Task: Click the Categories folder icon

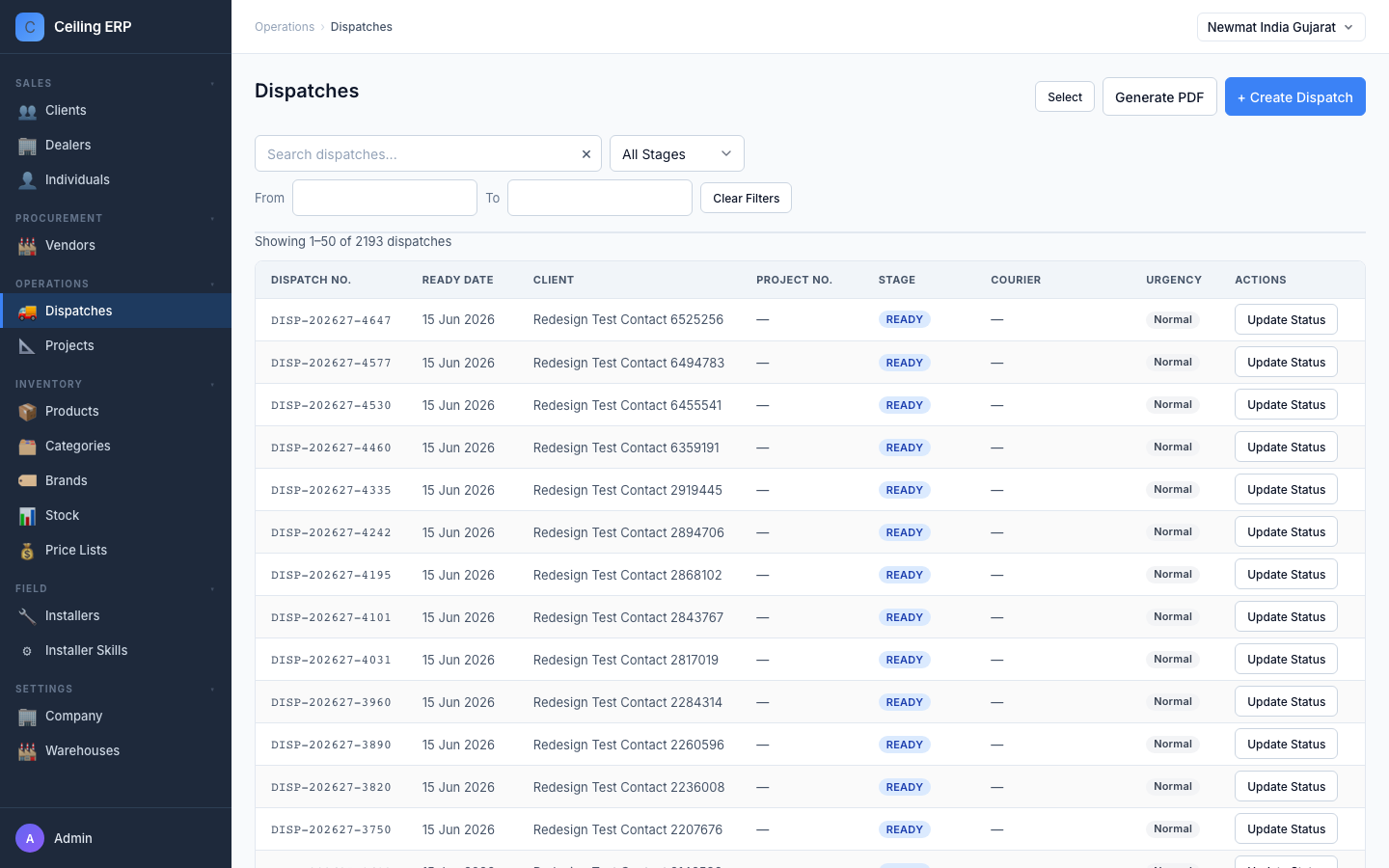Action: [x=27, y=447]
